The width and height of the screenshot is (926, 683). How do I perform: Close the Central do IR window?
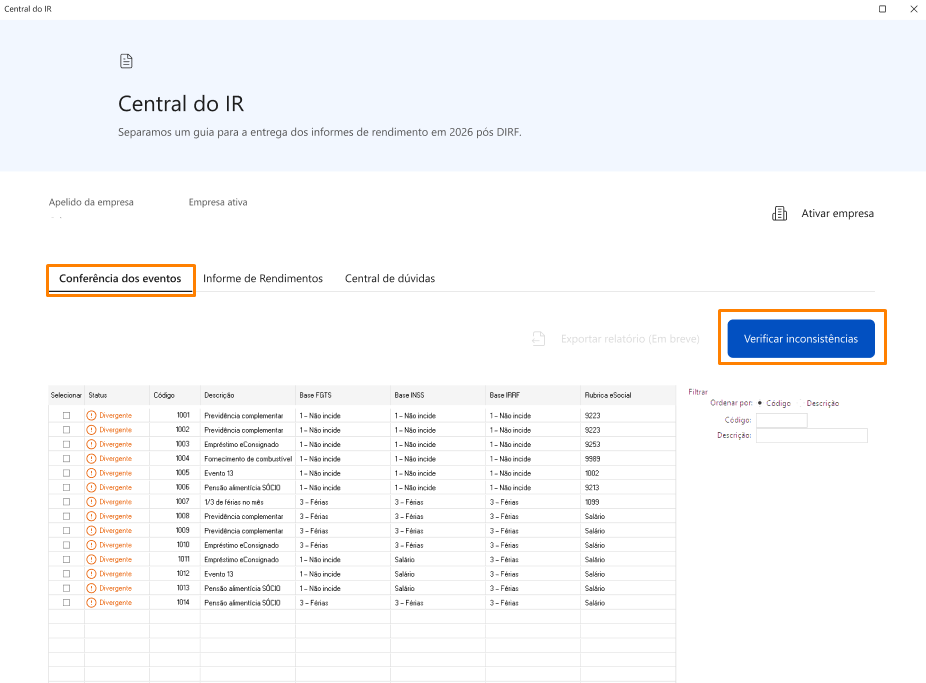(x=914, y=9)
